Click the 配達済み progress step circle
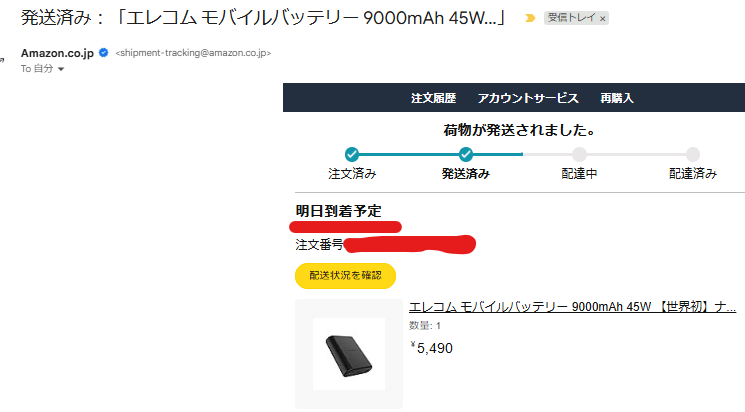 693,154
